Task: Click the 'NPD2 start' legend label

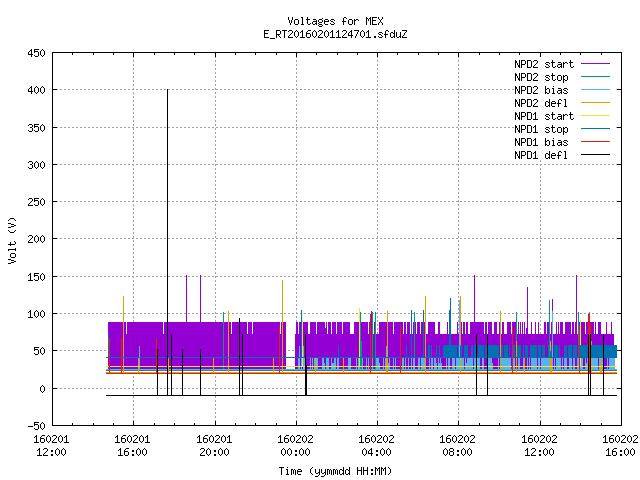Action: point(544,64)
